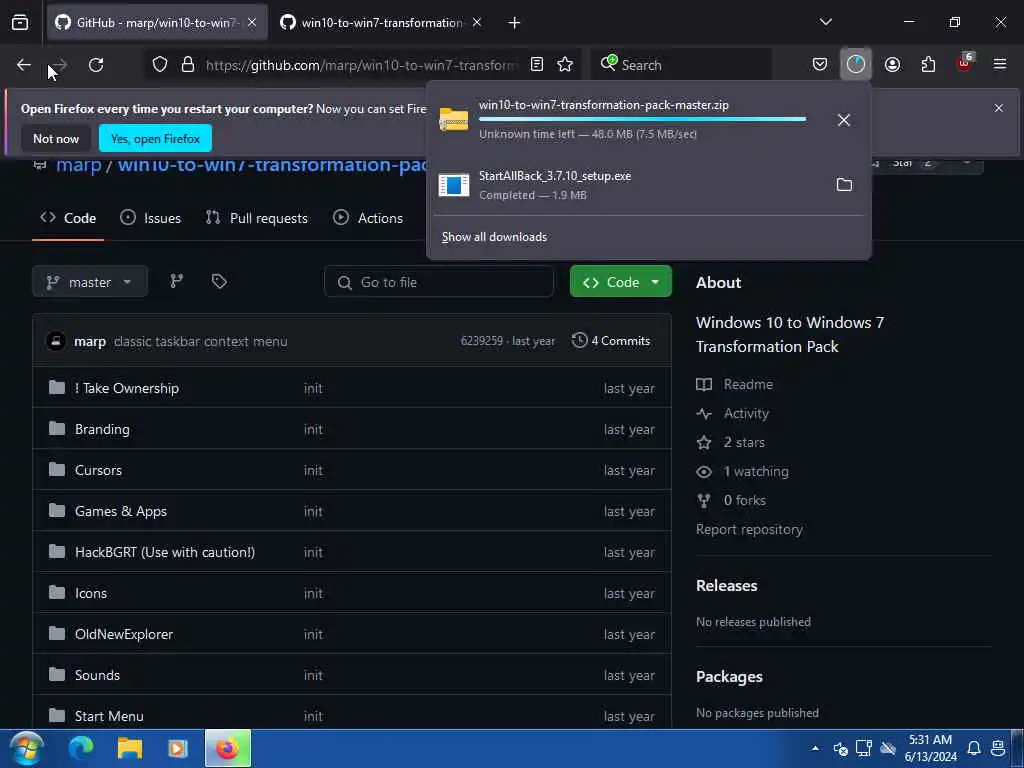Switch to the win10-to-win7-transformation second tab
This screenshot has height=768, width=1024.
[381, 23]
